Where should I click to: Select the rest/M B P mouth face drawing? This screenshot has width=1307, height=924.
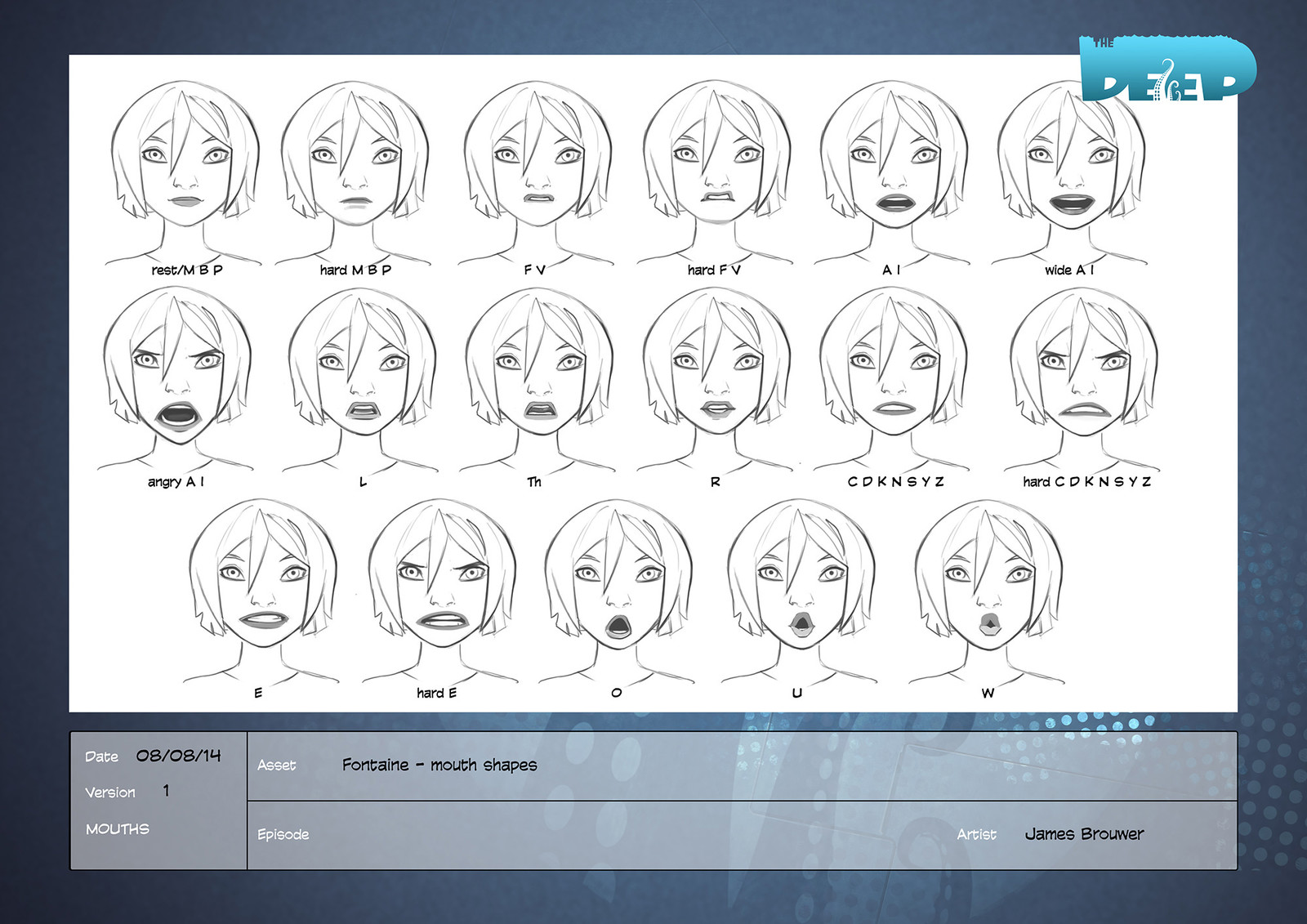(185, 172)
